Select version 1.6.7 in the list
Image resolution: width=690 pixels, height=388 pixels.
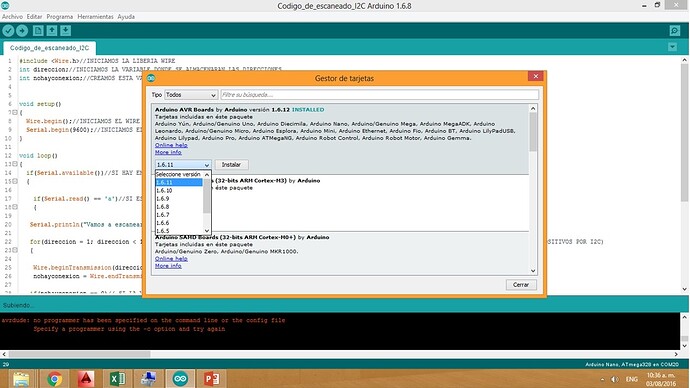(179, 215)
